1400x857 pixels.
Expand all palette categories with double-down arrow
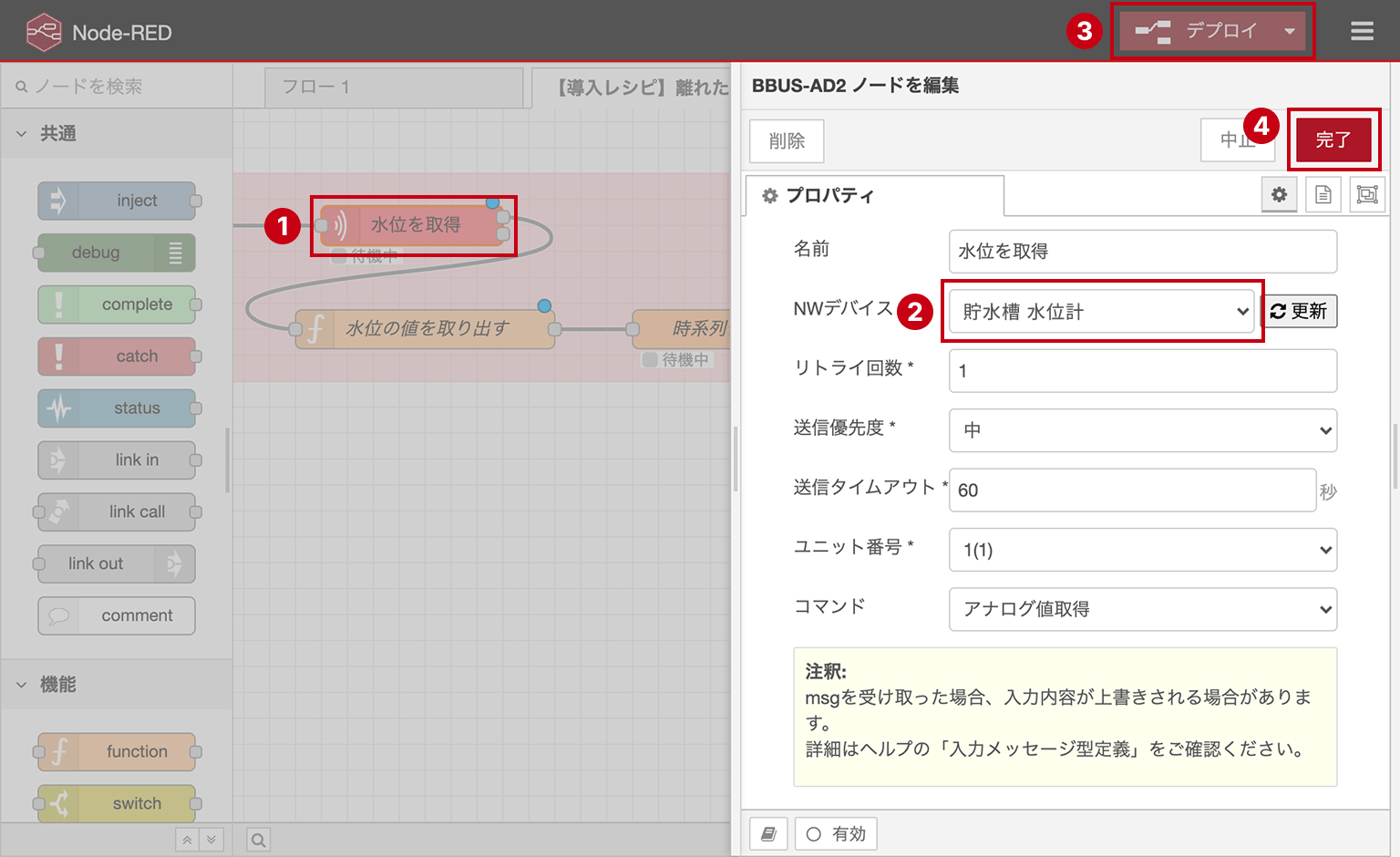point(211,840)
